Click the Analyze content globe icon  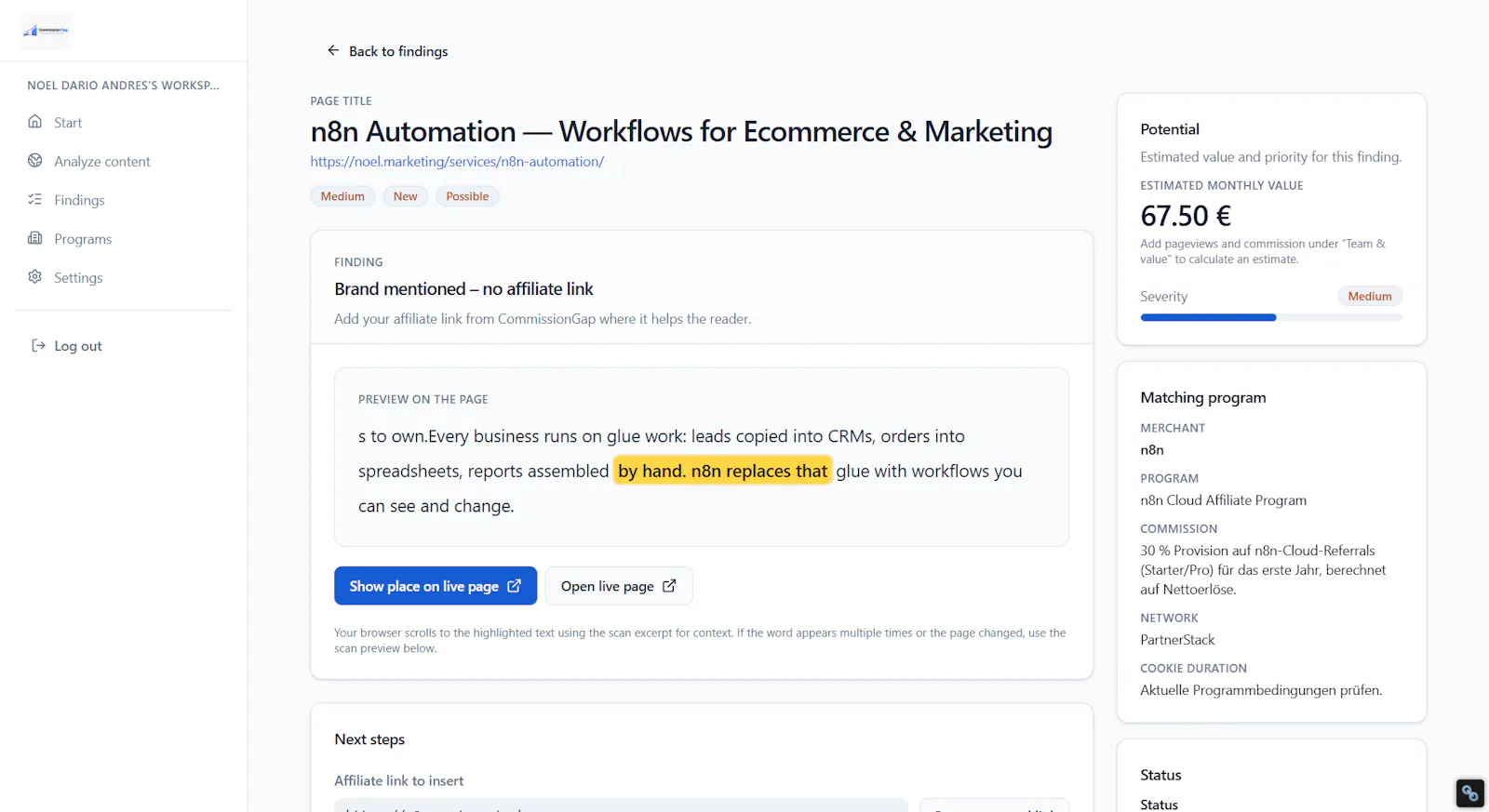click(x=35, y=161)
